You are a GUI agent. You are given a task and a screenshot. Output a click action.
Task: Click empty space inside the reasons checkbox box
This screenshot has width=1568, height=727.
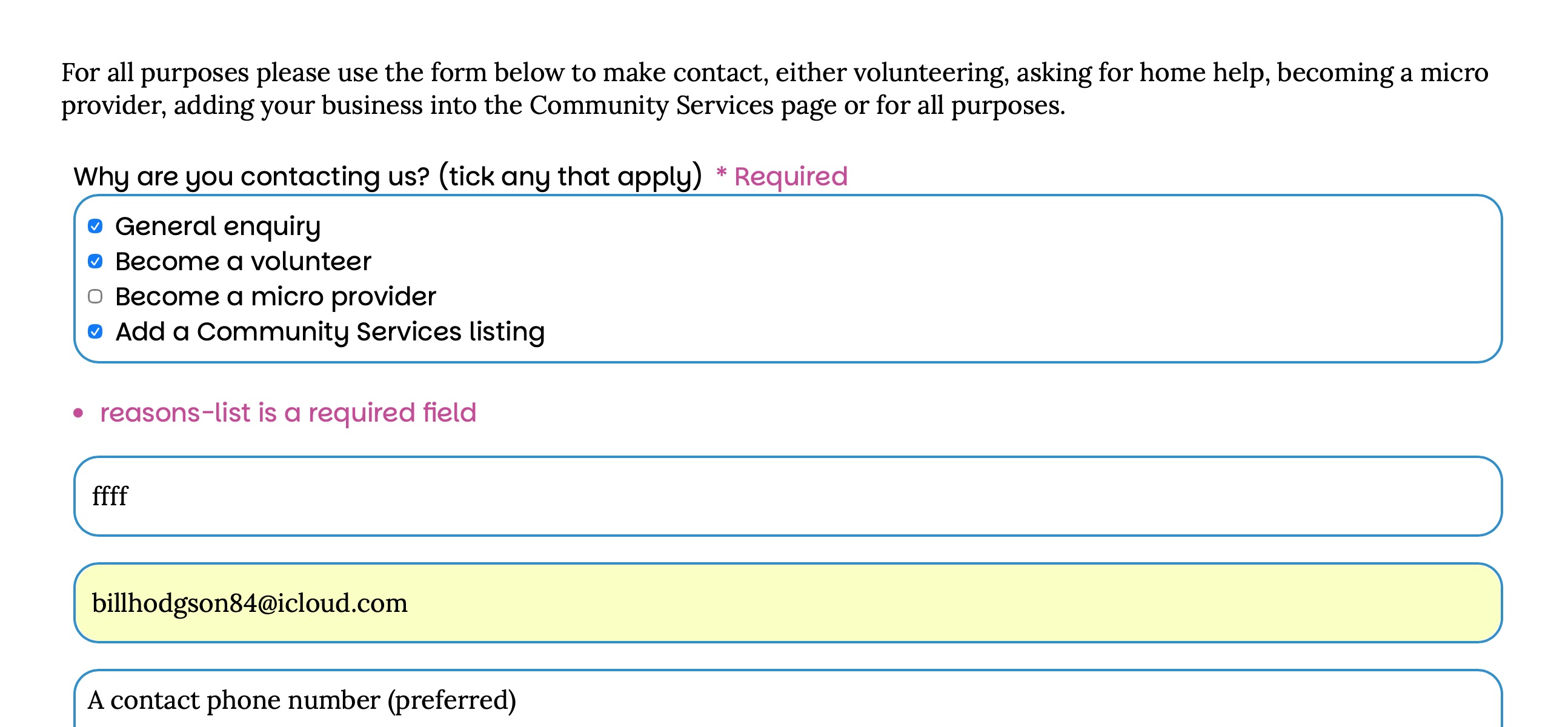[x=974, y=280]
